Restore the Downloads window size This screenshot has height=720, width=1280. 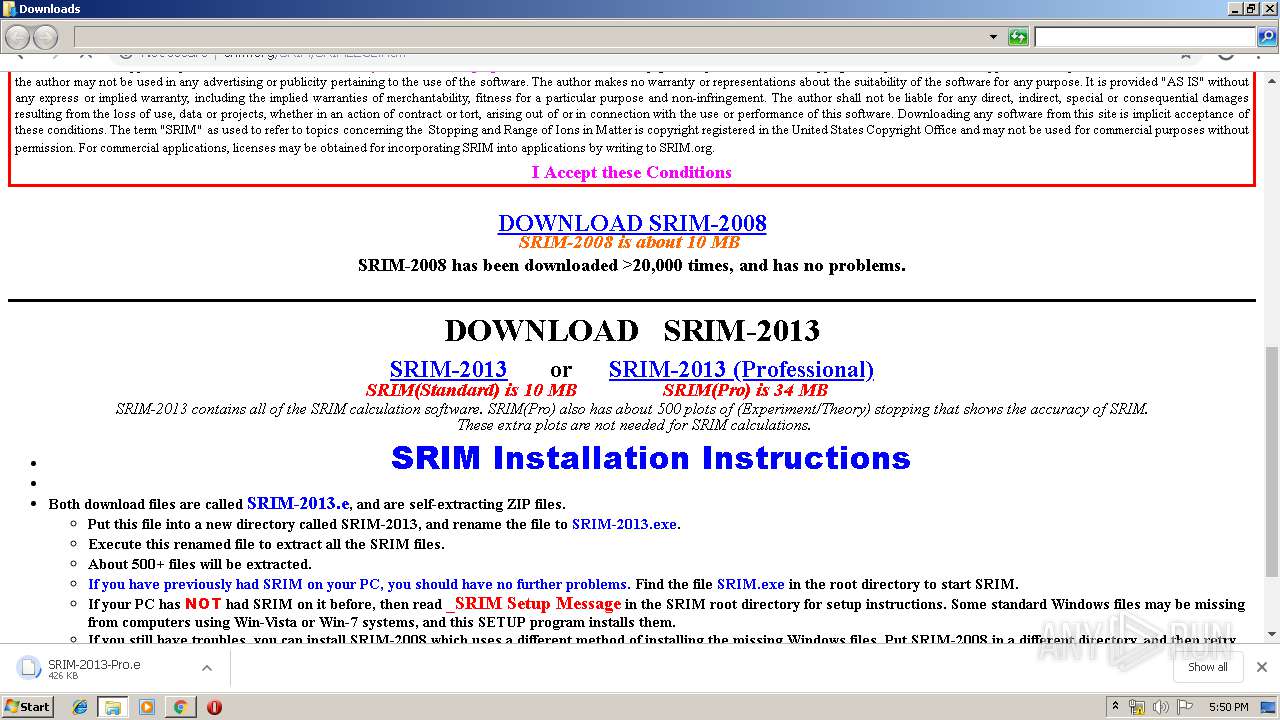(x=1250, y=8)
